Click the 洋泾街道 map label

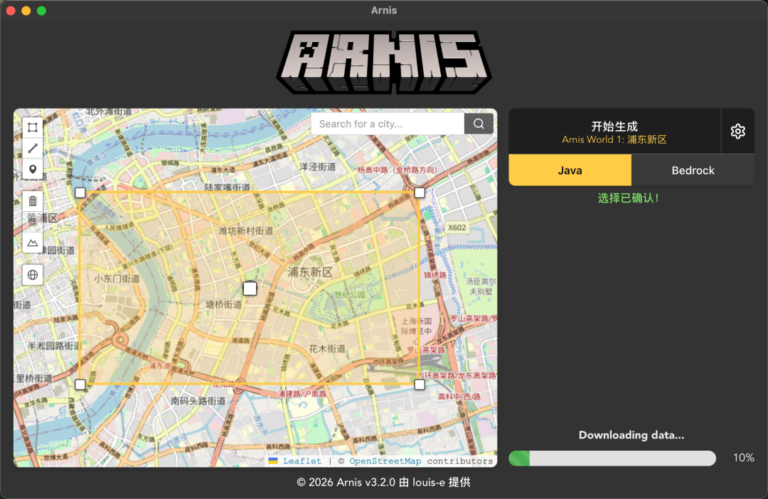(x=318, y=167)
